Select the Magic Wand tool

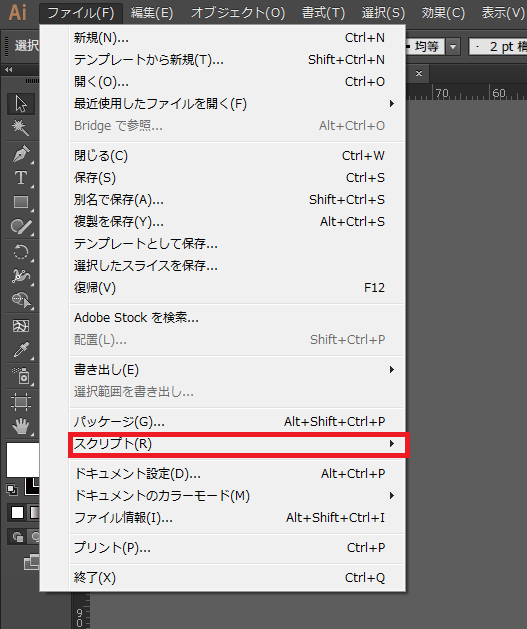[x=21, y=128]
